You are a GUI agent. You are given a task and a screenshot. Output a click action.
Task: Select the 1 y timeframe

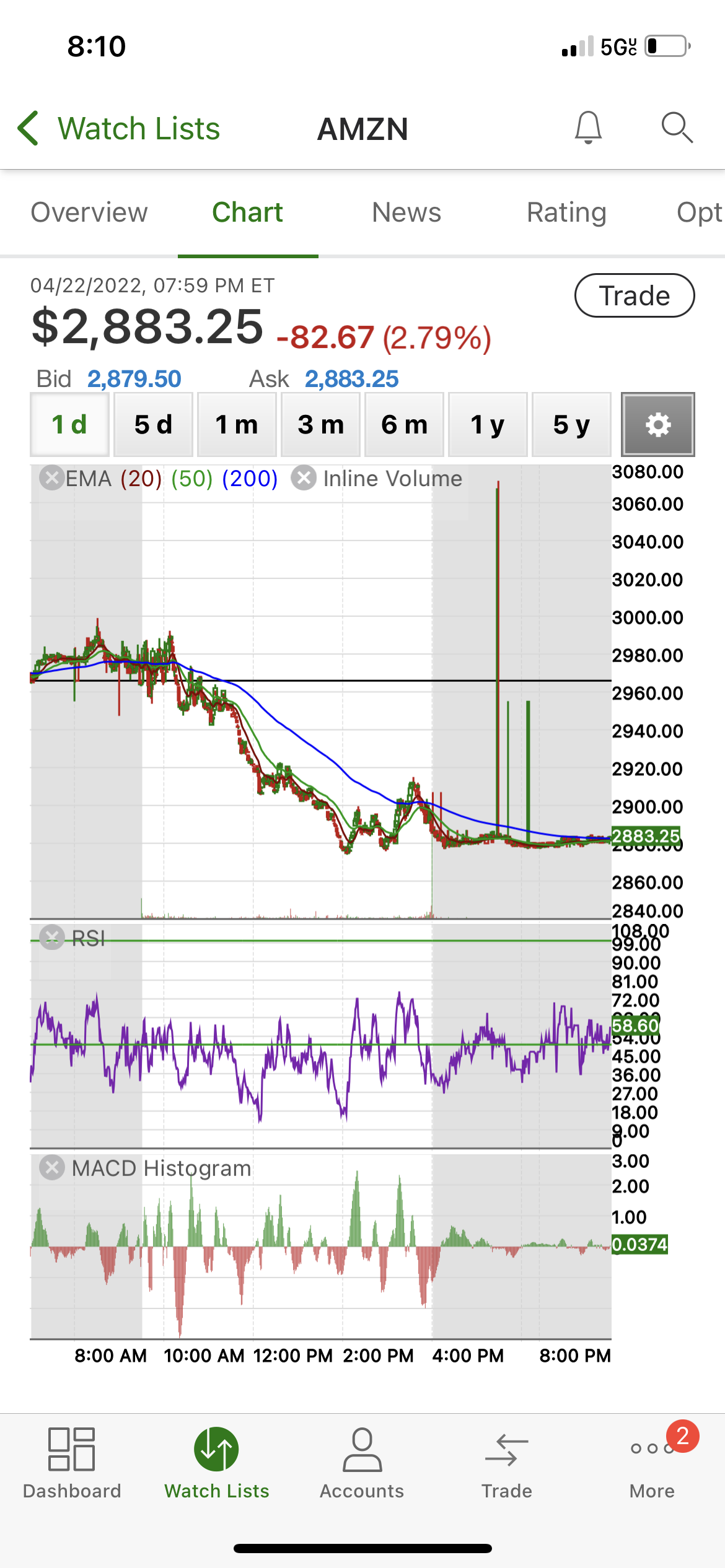point(488,424)
